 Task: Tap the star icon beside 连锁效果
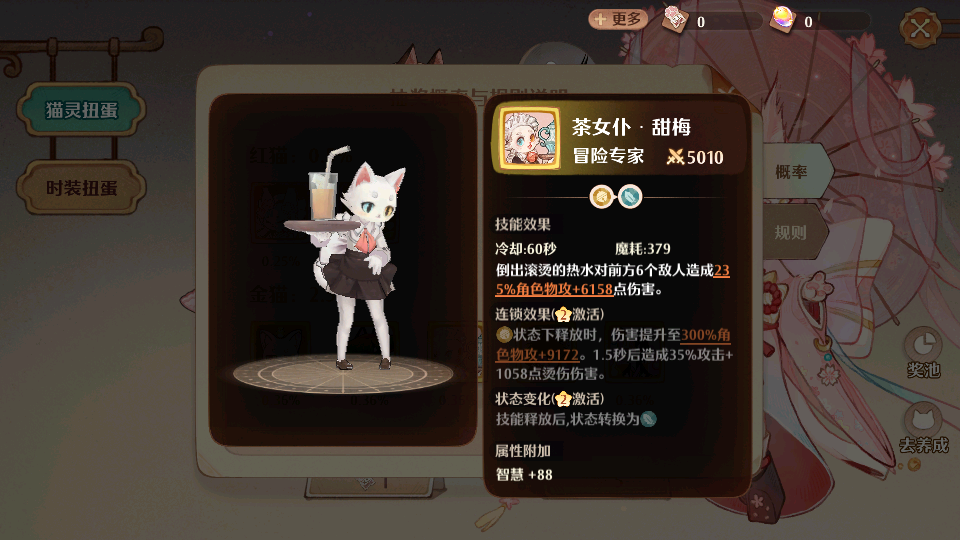click(563, 315)
